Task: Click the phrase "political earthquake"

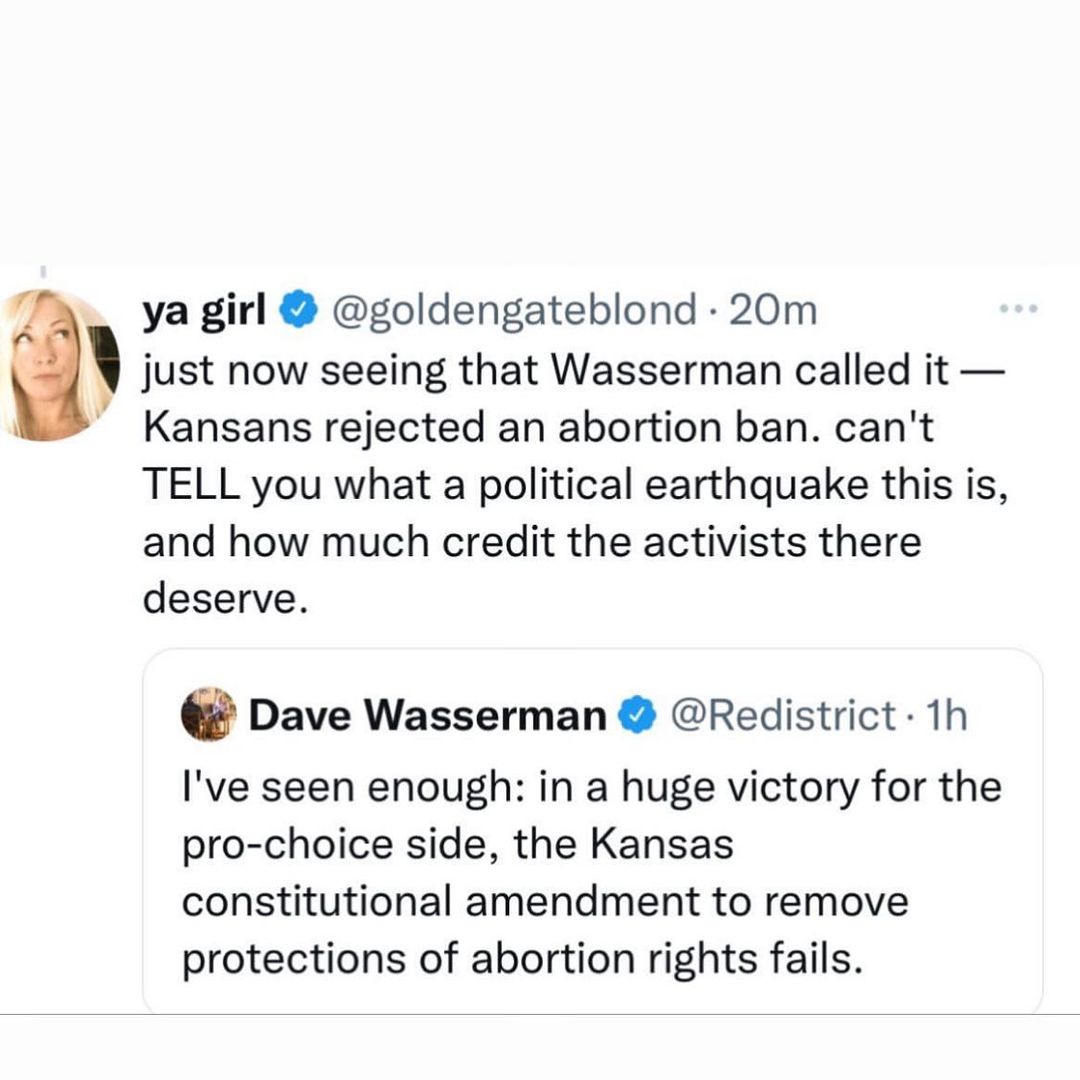Action: pyautogui.click(x=588, y=485)
